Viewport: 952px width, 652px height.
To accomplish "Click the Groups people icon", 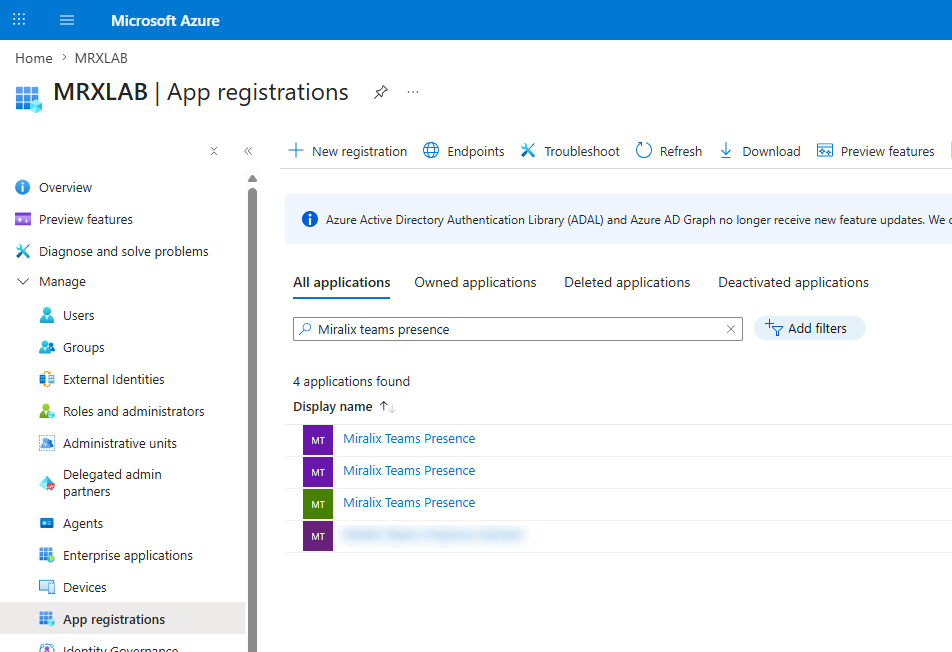I will coord(47,347).
